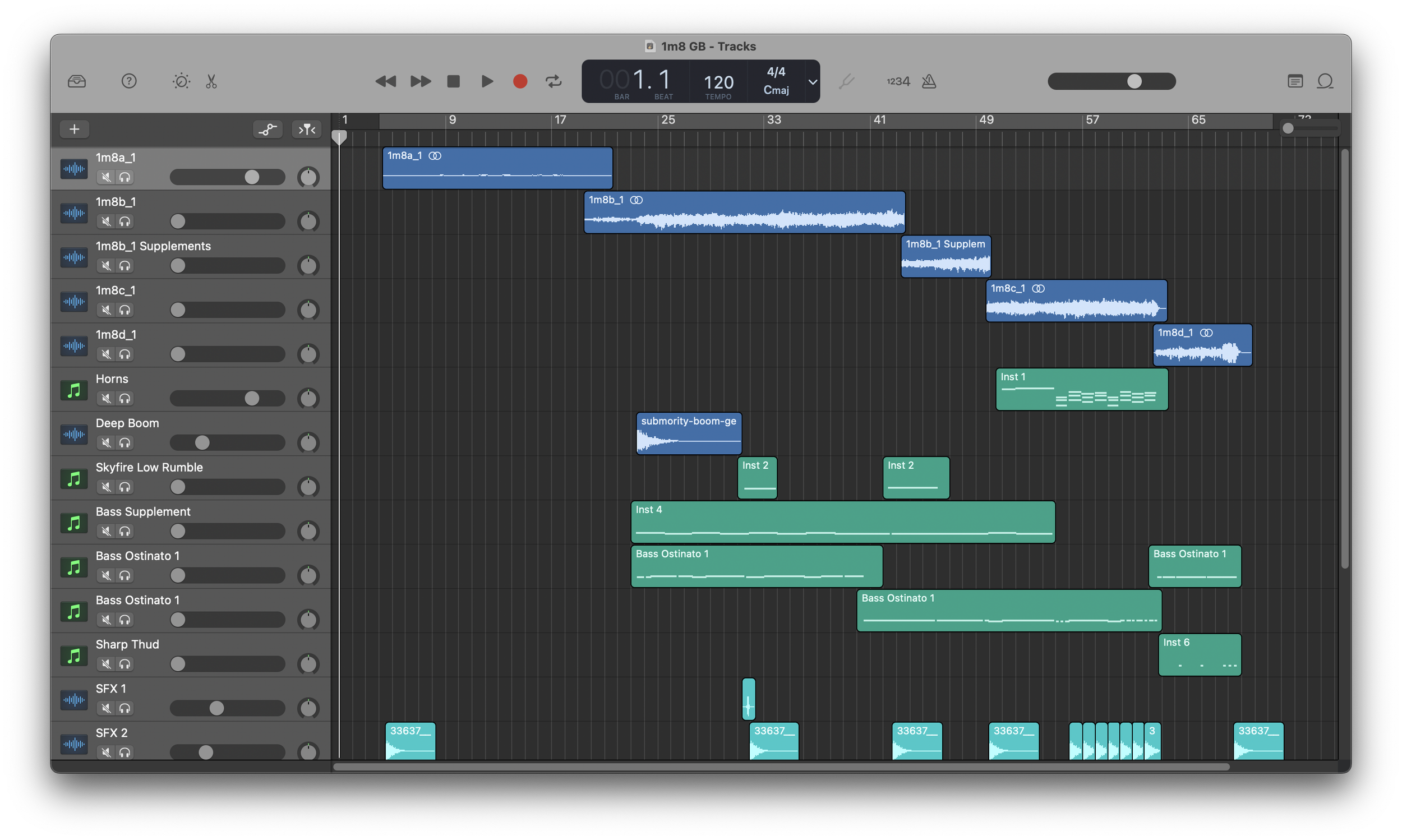Mute the Deep Boom track
This screenshot has height=840, width=1402.
click(x=106, y=442)
